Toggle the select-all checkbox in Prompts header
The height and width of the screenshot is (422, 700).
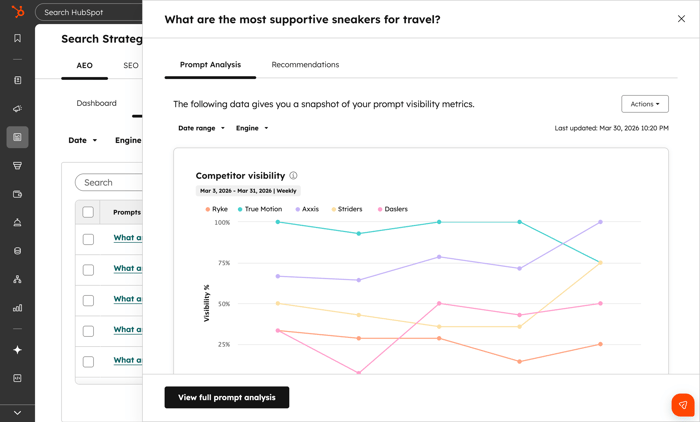click(88, 212)
